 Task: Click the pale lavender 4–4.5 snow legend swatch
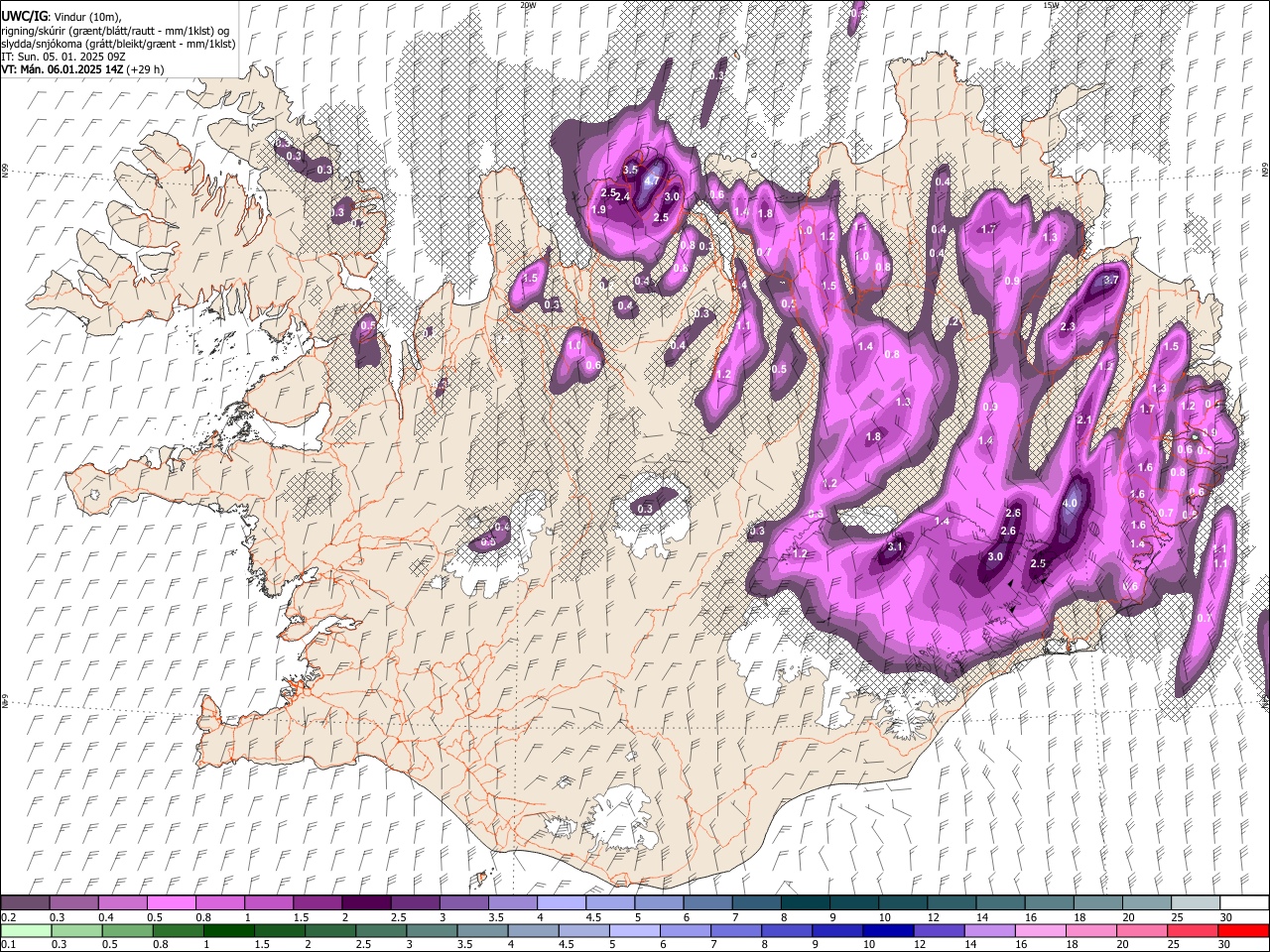[562, 903]
